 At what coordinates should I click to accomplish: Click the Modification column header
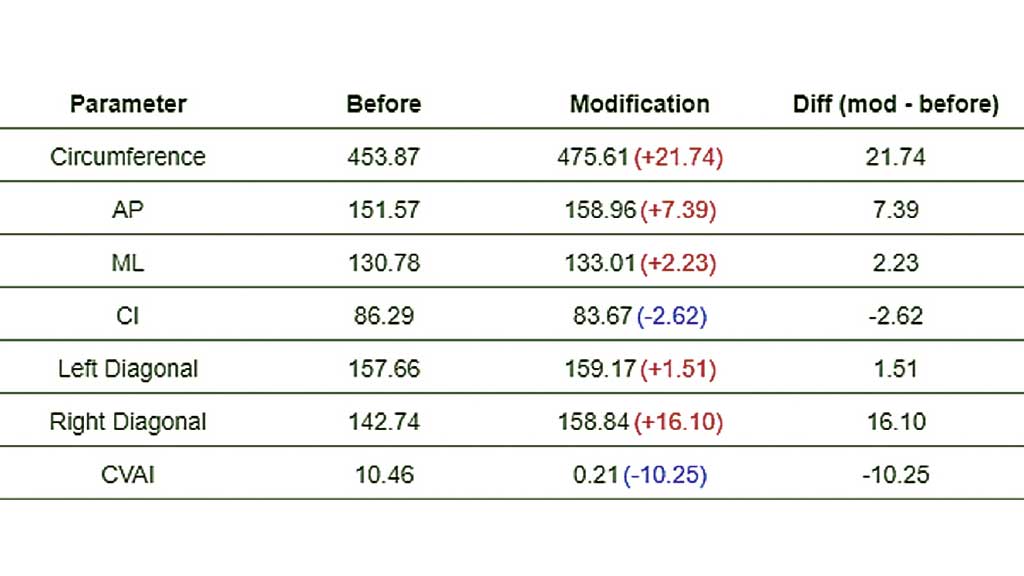pyautogui.click(x=639, y=104)
